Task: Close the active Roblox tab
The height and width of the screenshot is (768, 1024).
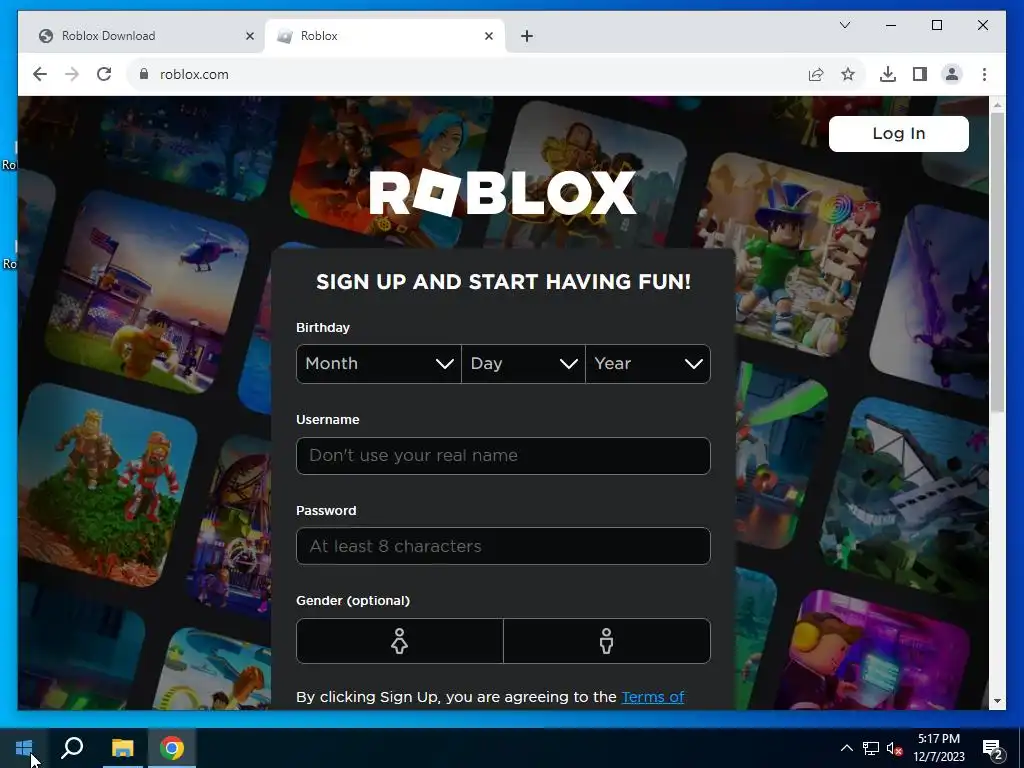Action: pyautogui.click(x=488, y=36)
